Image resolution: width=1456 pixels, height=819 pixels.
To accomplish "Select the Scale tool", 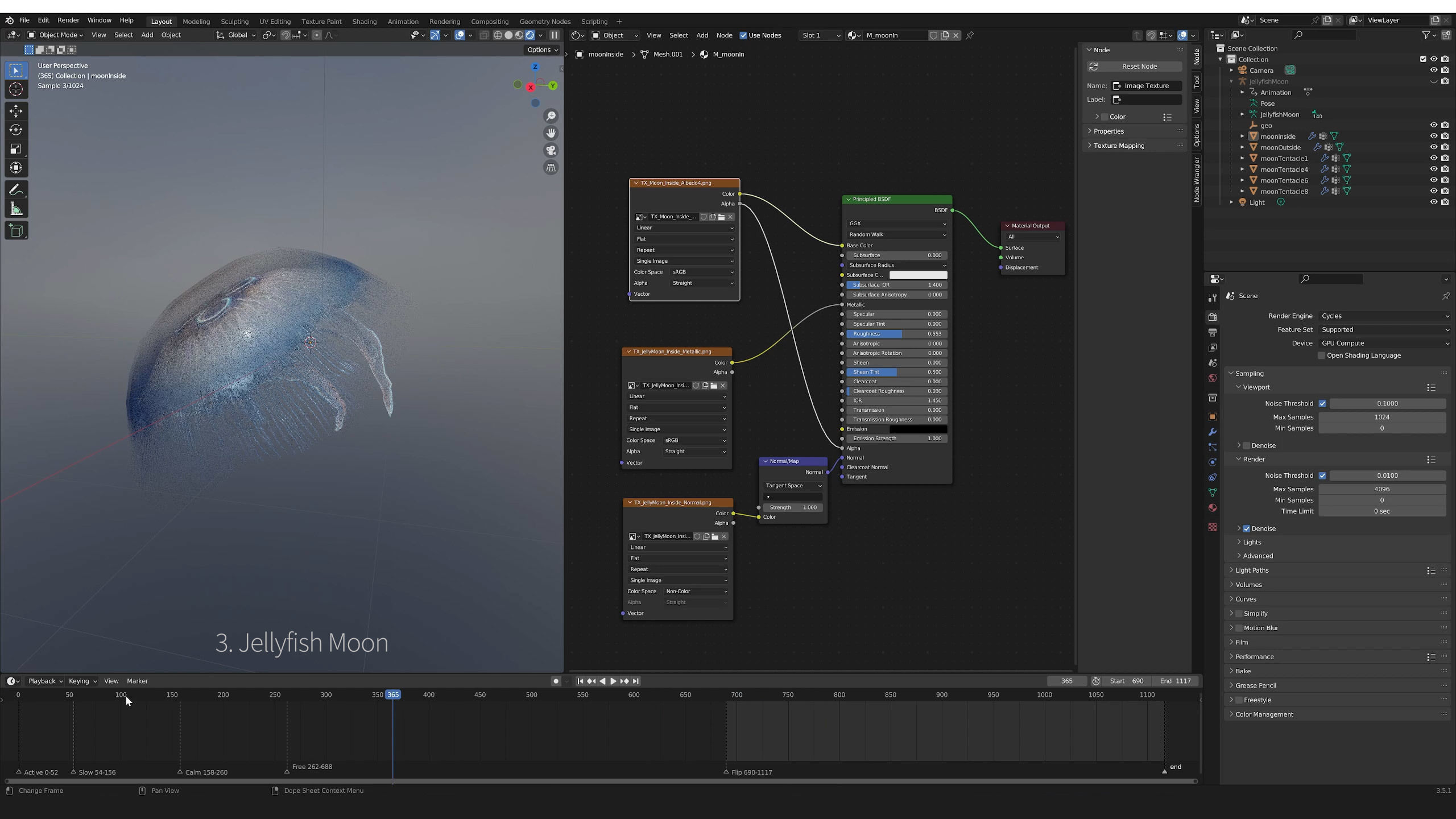I will [16, 149].
